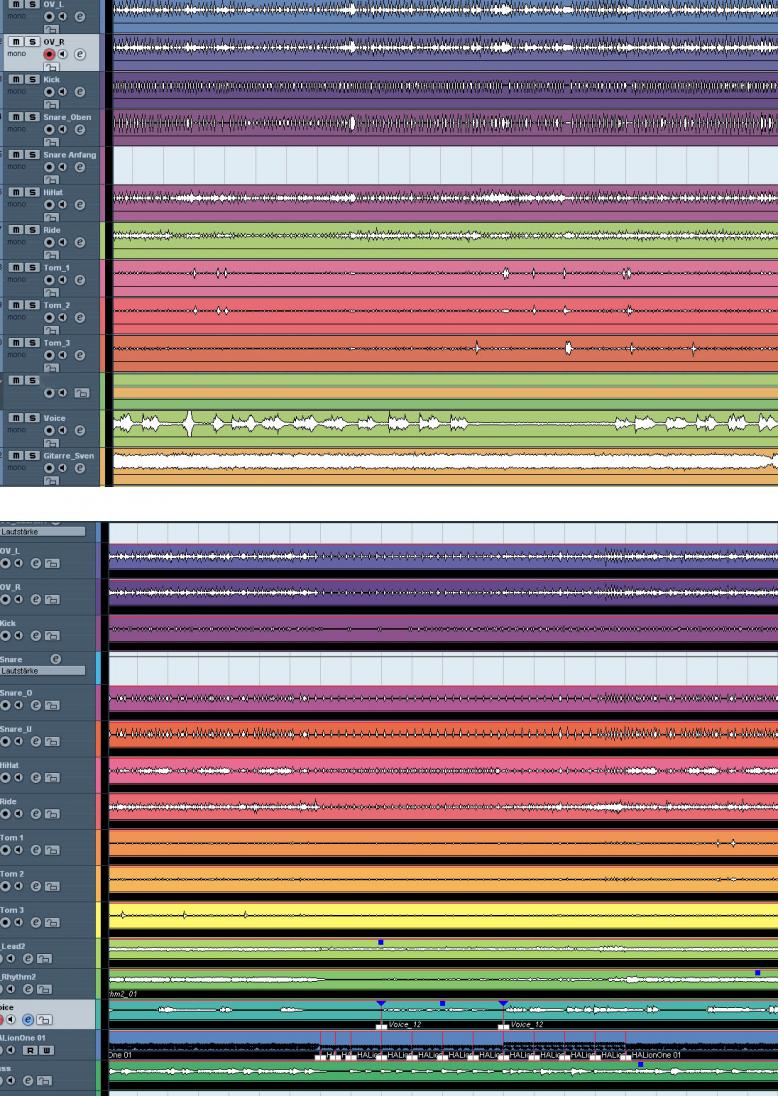Click the blue point on lower Voice track
Image resolution: width=778 pixels, height=1096 pixels.
[442, 1004]
